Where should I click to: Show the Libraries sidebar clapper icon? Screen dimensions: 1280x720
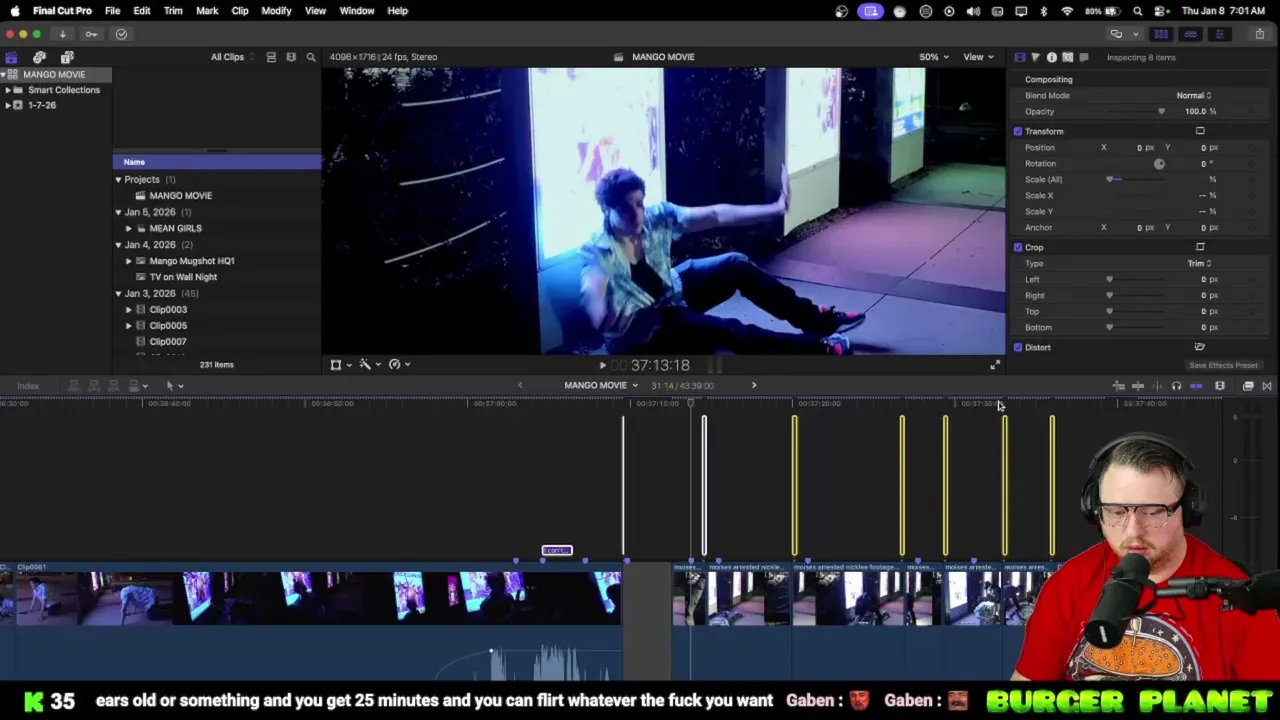tap(11, 57)
